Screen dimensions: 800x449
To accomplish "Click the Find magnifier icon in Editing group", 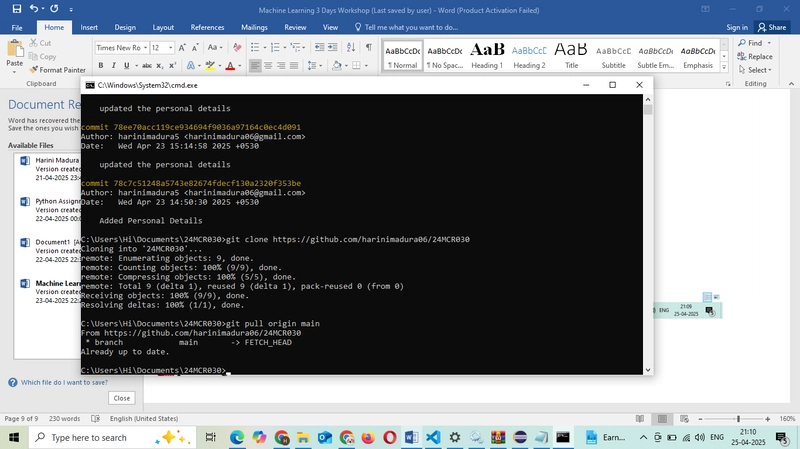I will pos(742,43).
